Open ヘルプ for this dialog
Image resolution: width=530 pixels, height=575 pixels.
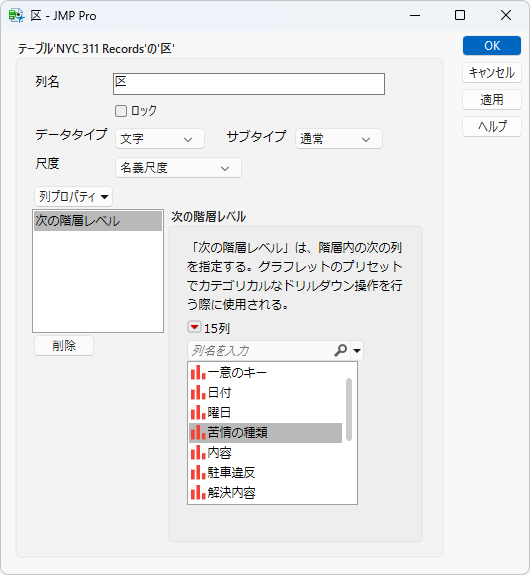(491, 127)
